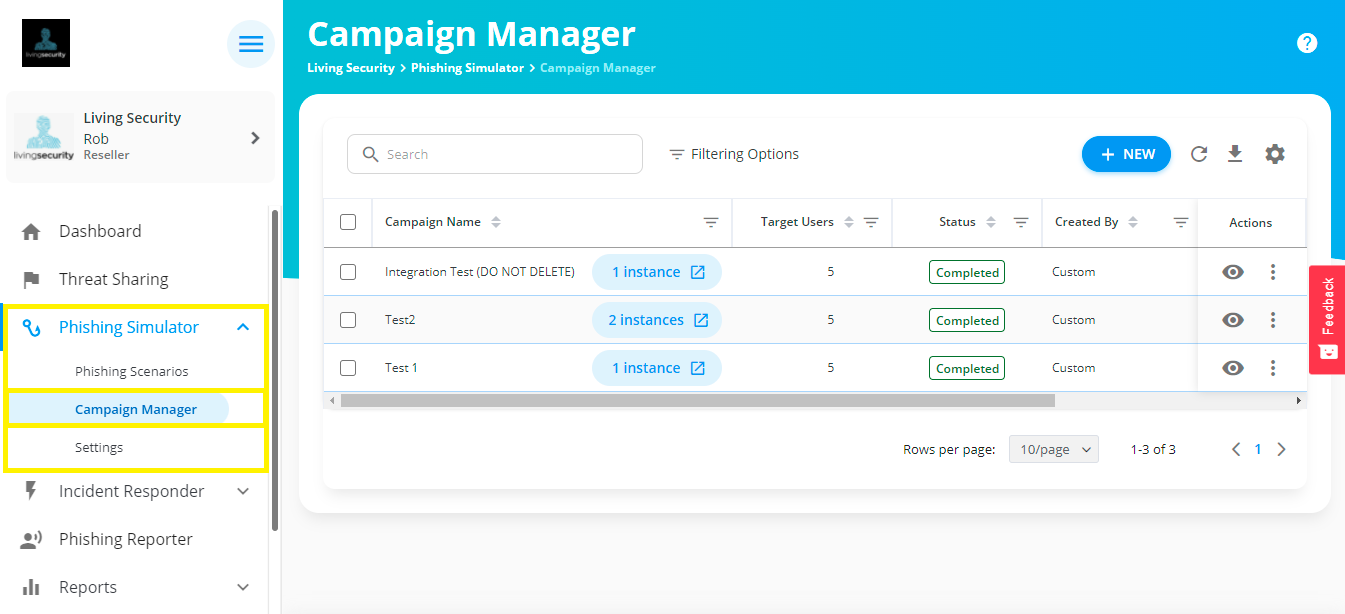1345x614 pixels.
Task: Check the Test2 row checkbox
Action: 348,320
